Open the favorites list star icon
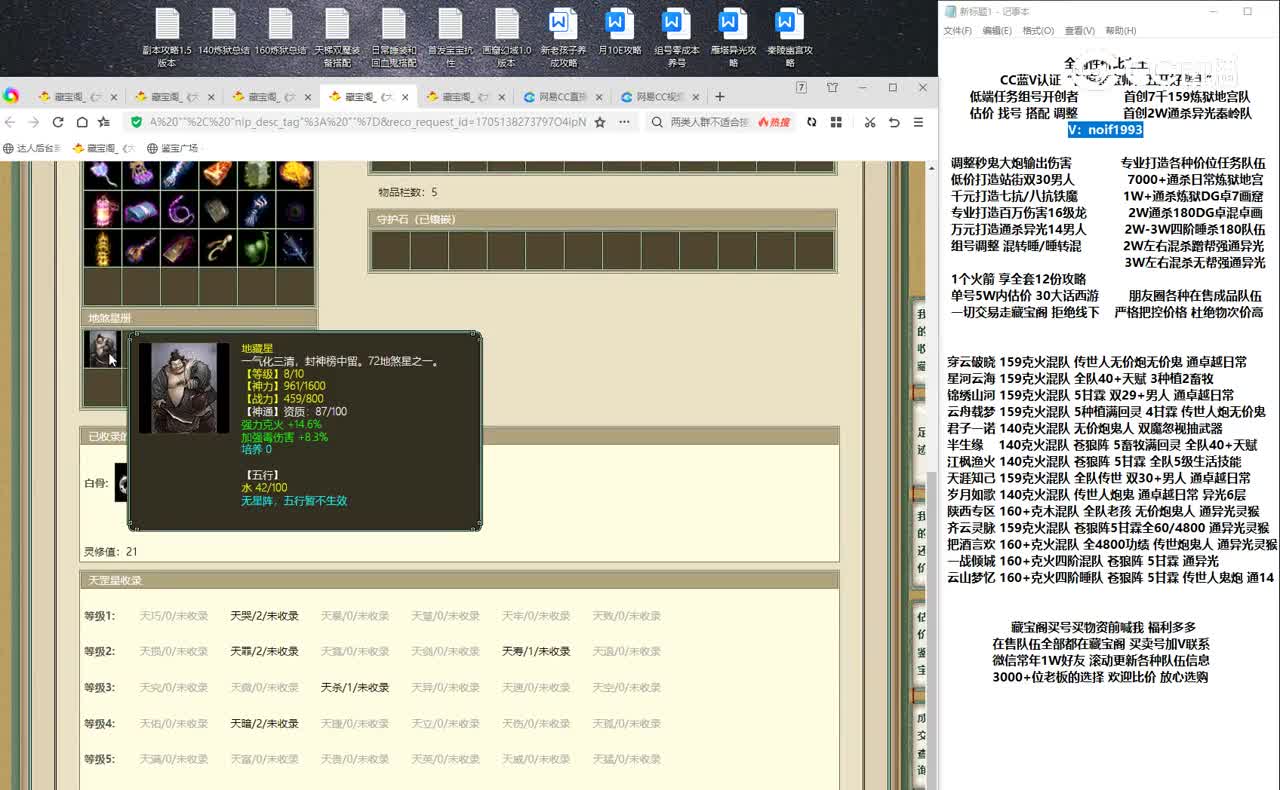 (x=103, y=122)
